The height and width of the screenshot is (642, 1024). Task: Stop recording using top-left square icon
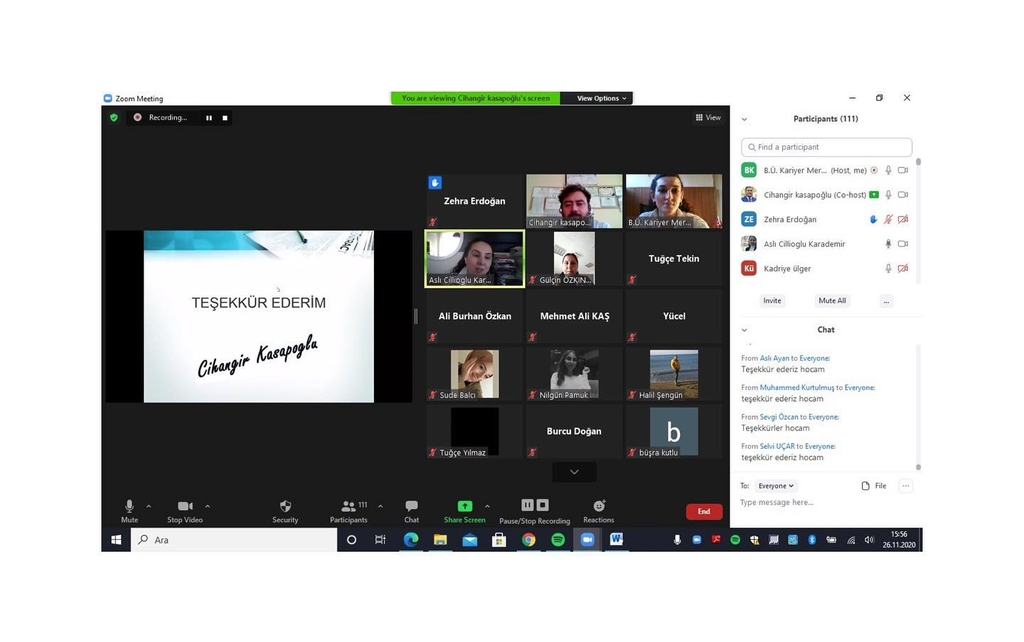coord(225,118)
